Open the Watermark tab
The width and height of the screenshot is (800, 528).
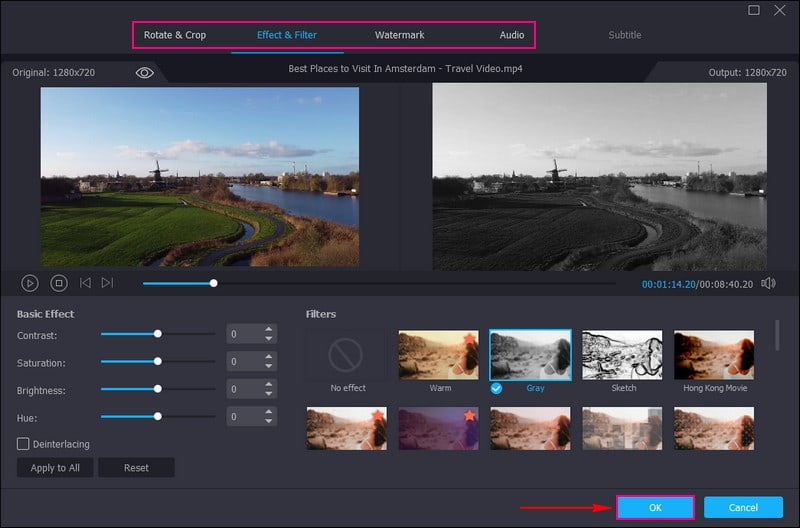click(x=399, y=35)
